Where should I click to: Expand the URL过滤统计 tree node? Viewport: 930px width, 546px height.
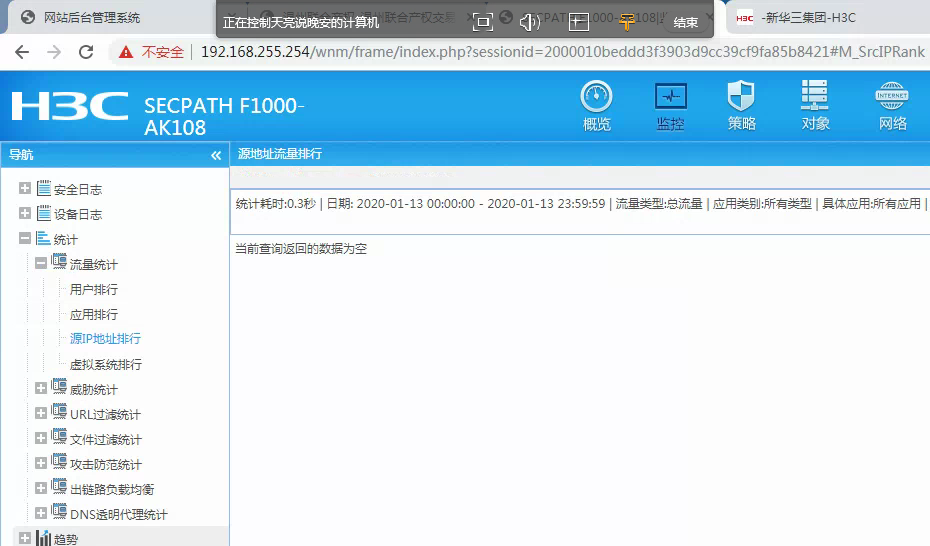[x=40, y=413]
